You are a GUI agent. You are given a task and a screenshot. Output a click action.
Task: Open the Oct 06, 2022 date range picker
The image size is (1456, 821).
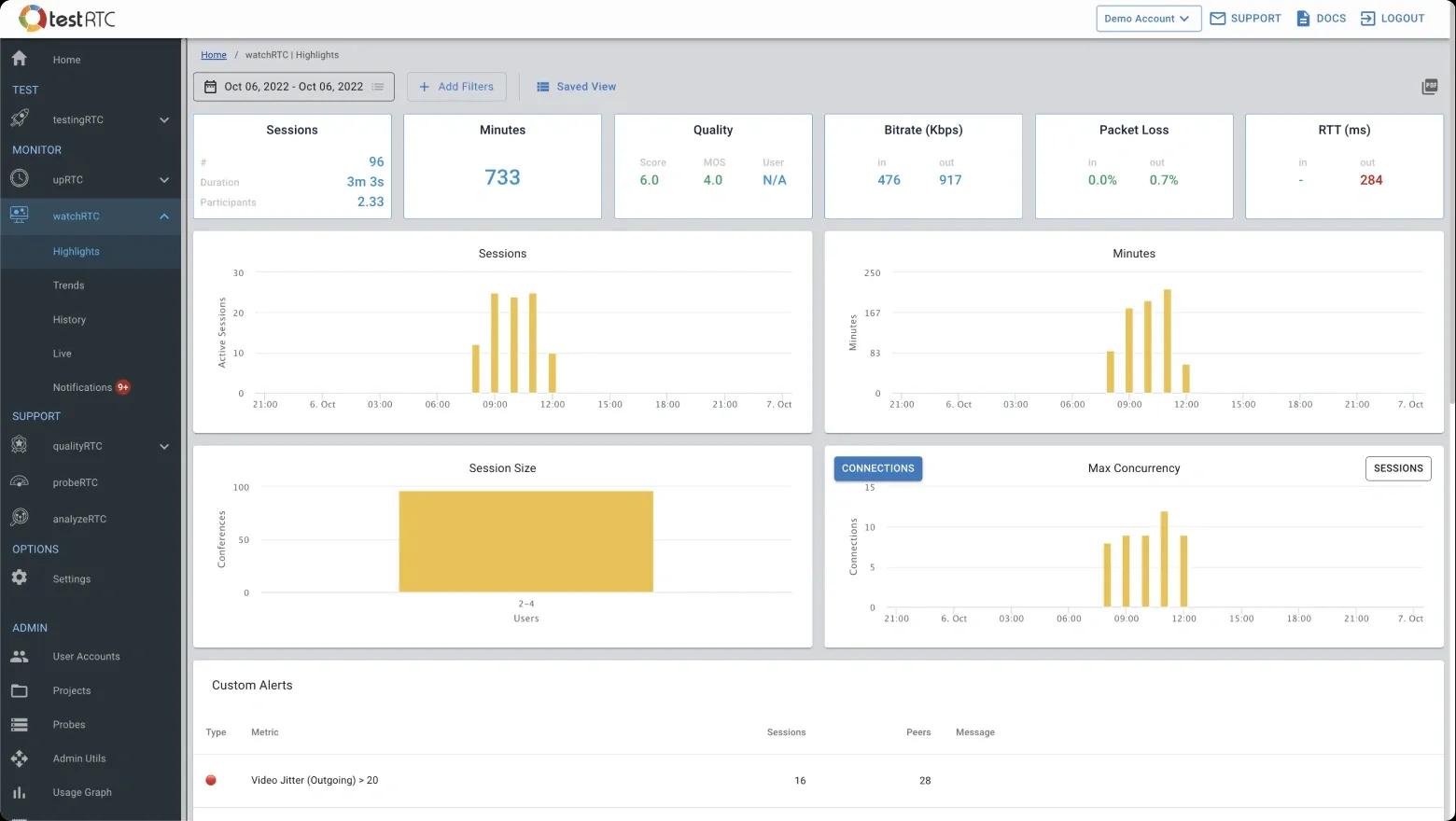293,87
